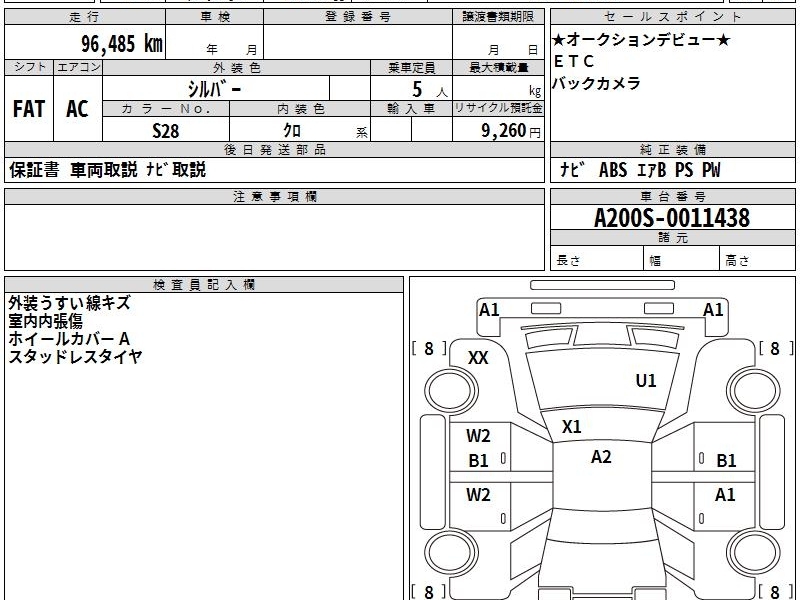The image size is (800, 600).
Task: Click A1 mark below the right B1
Action: (x=725, y=494)
